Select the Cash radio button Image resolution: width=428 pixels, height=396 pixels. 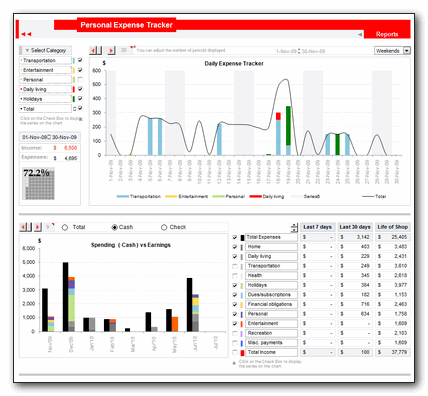(114, 227)
